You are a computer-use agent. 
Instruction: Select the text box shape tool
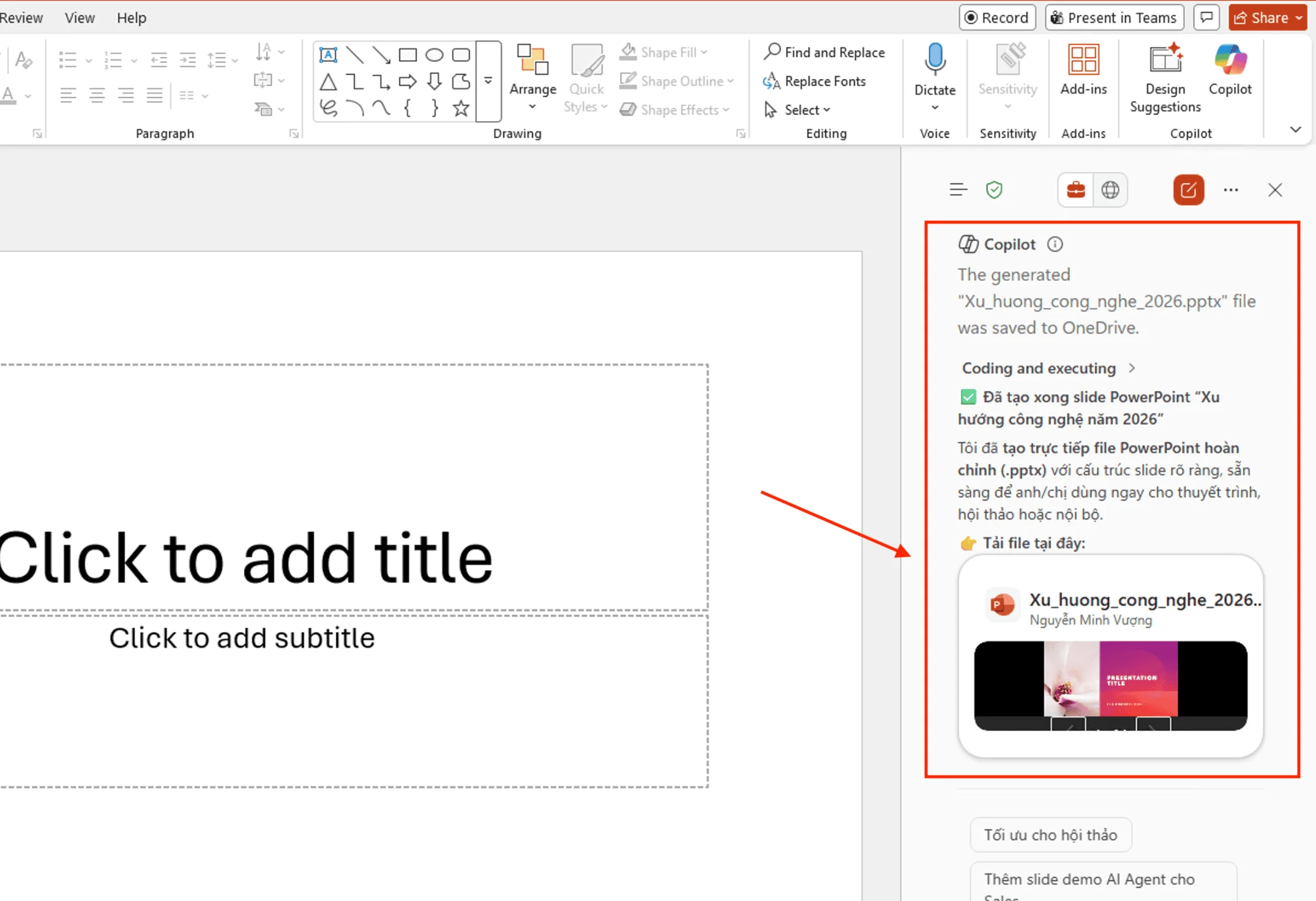point(328,54)
